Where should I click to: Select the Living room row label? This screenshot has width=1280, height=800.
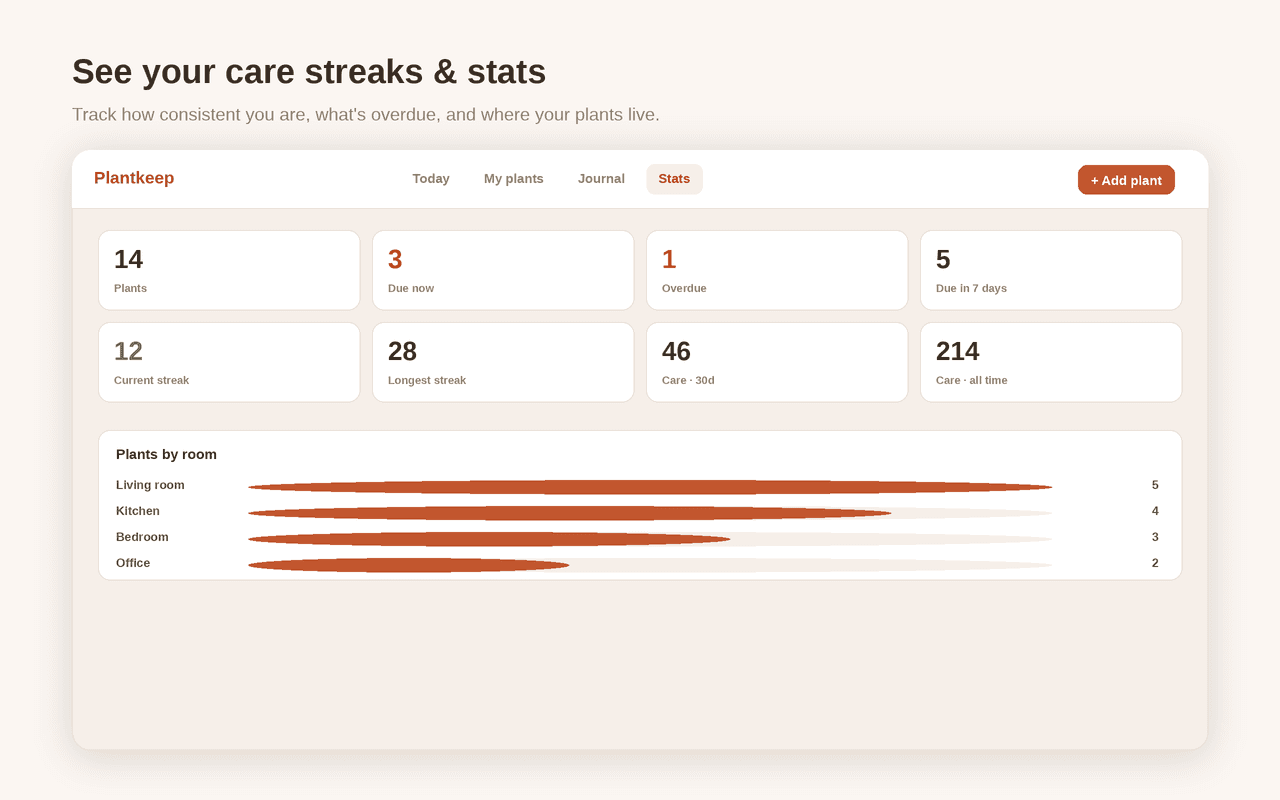[x=150, y=485]
